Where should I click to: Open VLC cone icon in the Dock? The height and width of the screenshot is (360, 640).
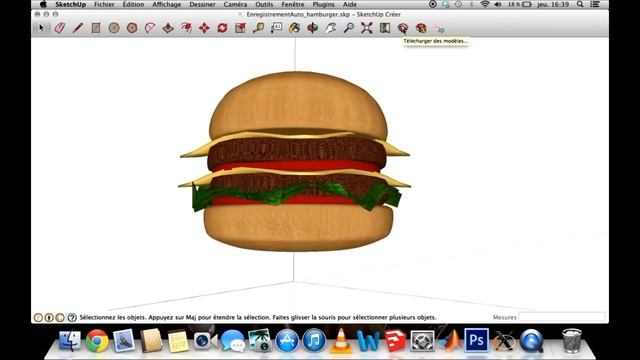click(x=341, y=340)
